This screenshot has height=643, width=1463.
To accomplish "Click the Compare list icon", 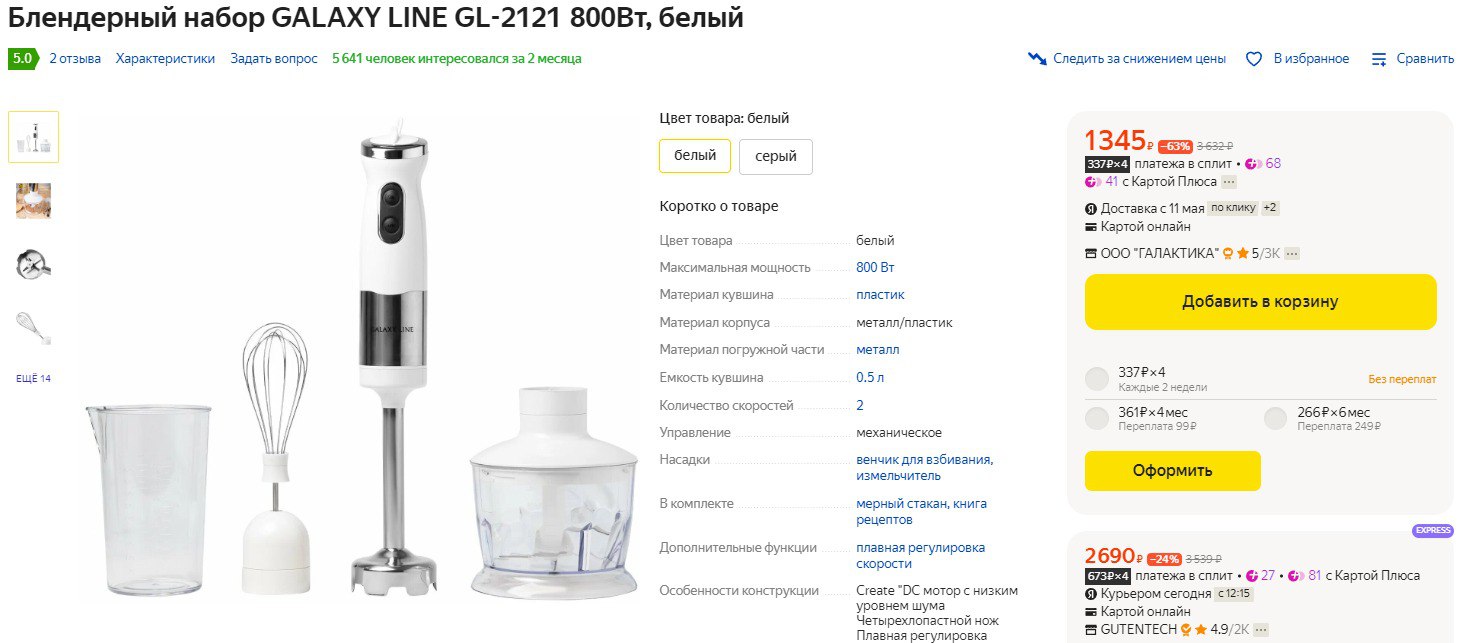I will (x=1380, y=59).
